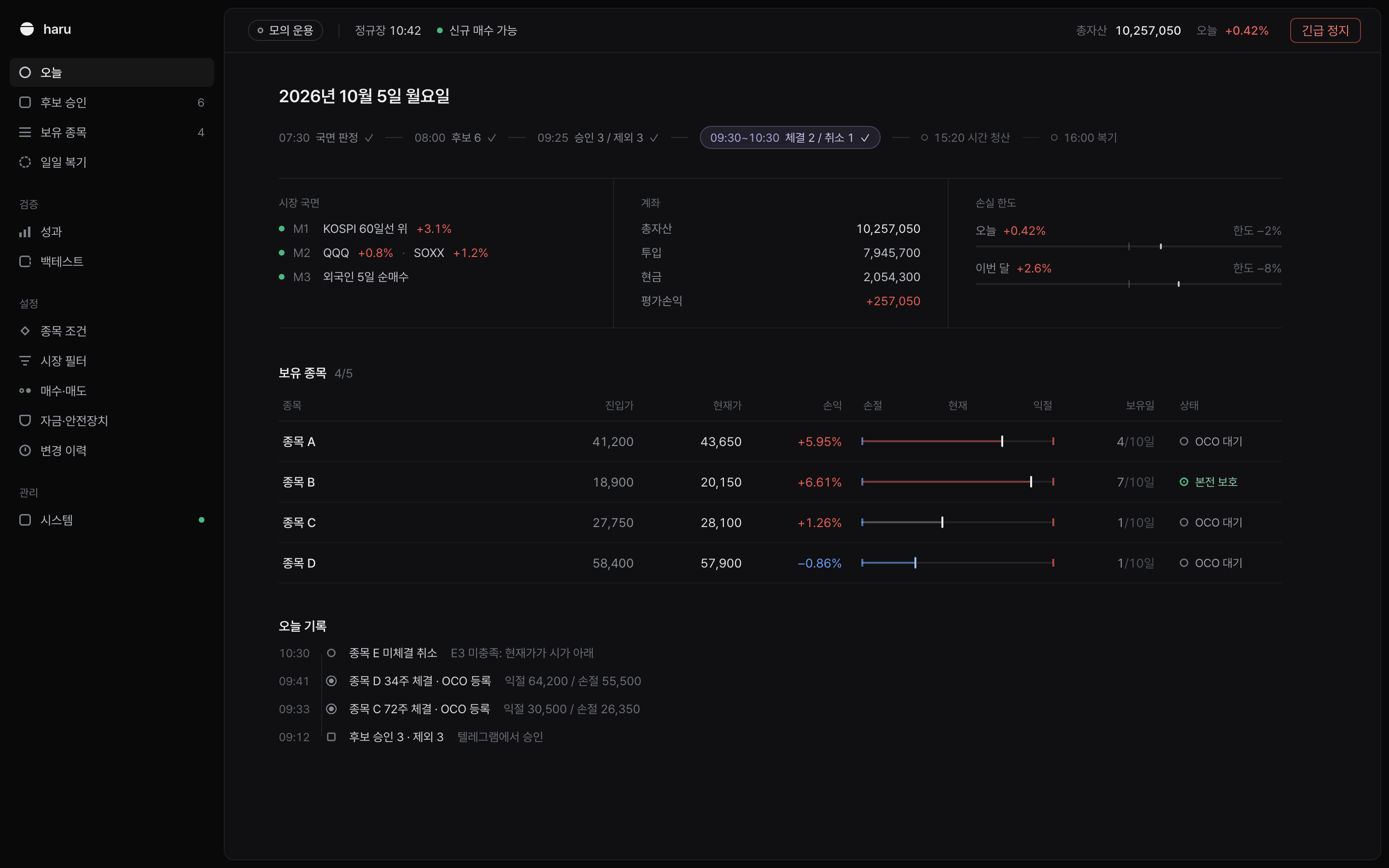This screenshot has height=868, width=1389.
Task: Click the 손익 column header
Action: (832, 405)
